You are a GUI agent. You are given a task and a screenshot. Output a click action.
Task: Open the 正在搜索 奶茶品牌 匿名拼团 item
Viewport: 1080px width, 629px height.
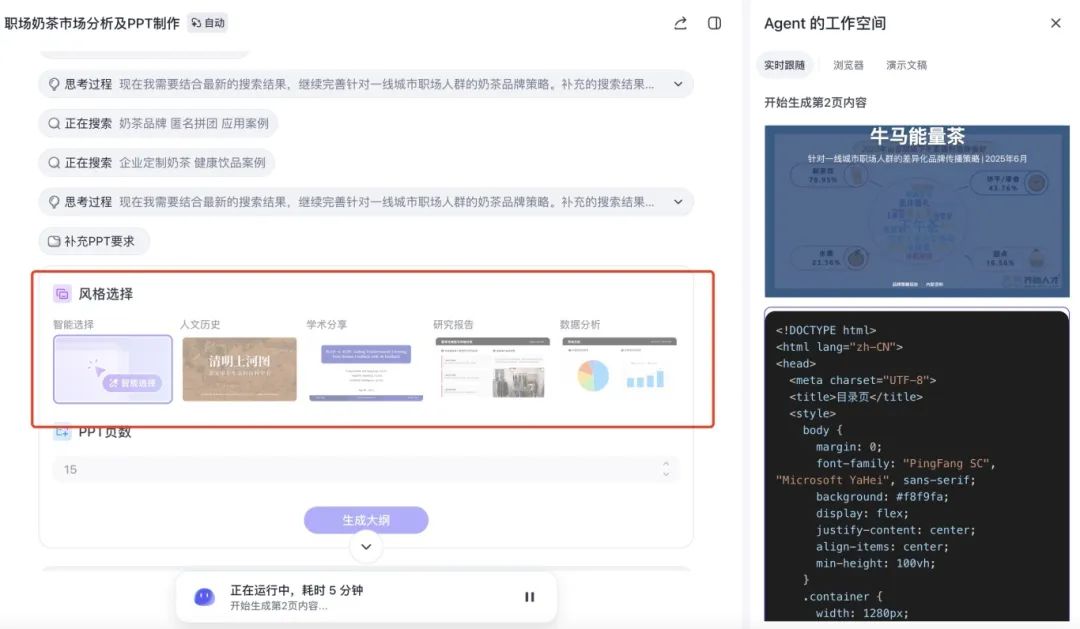[158, 123]
